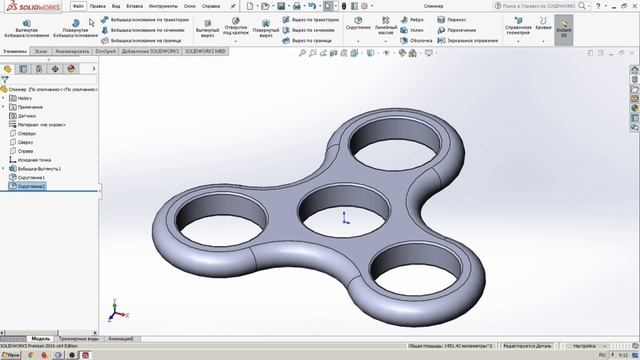The height and width of the screenshot is (360, 640).
Task: Click the Open document icon
Action: (x=265, y=6)
